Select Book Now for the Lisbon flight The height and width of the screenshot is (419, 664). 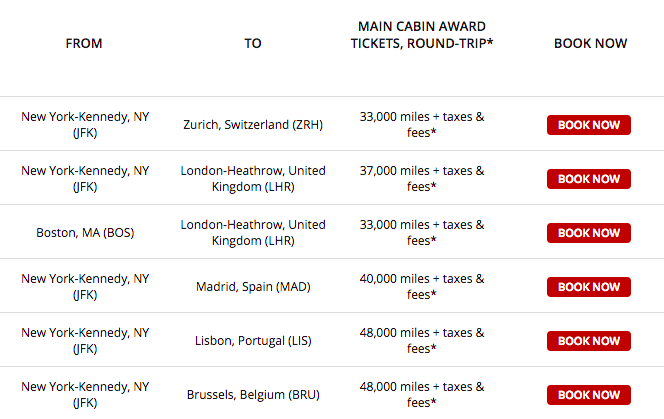pos(589,341)
